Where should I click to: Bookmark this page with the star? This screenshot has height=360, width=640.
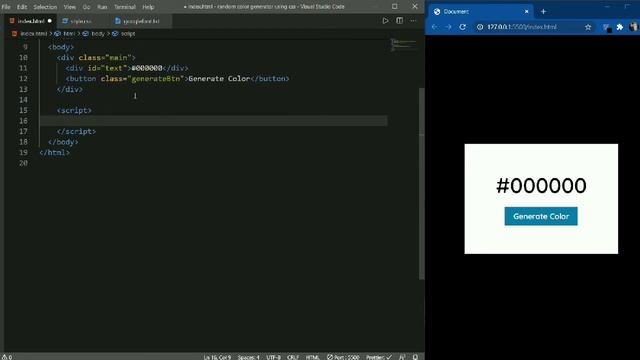click(x=588, y=27)
